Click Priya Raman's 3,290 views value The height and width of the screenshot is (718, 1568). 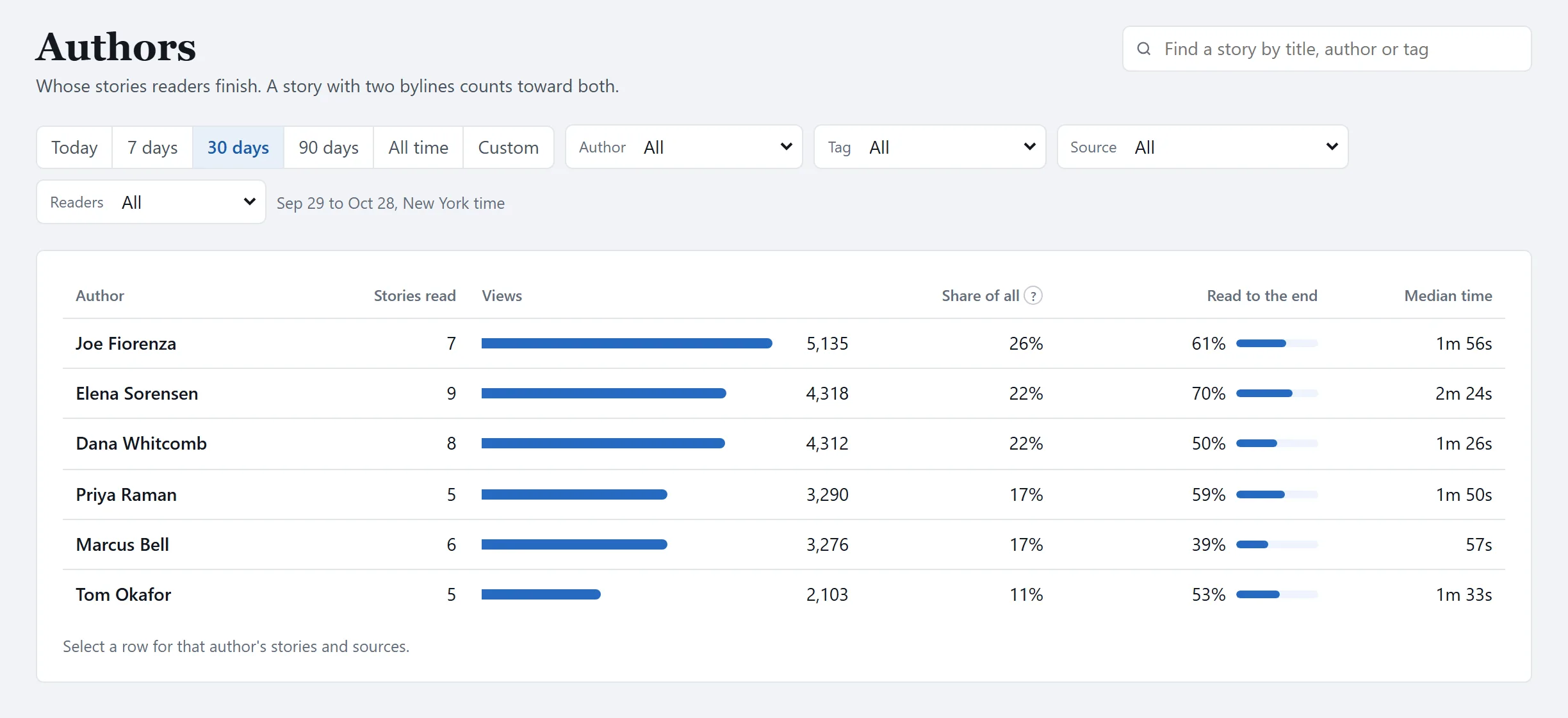tap(828, 494)
